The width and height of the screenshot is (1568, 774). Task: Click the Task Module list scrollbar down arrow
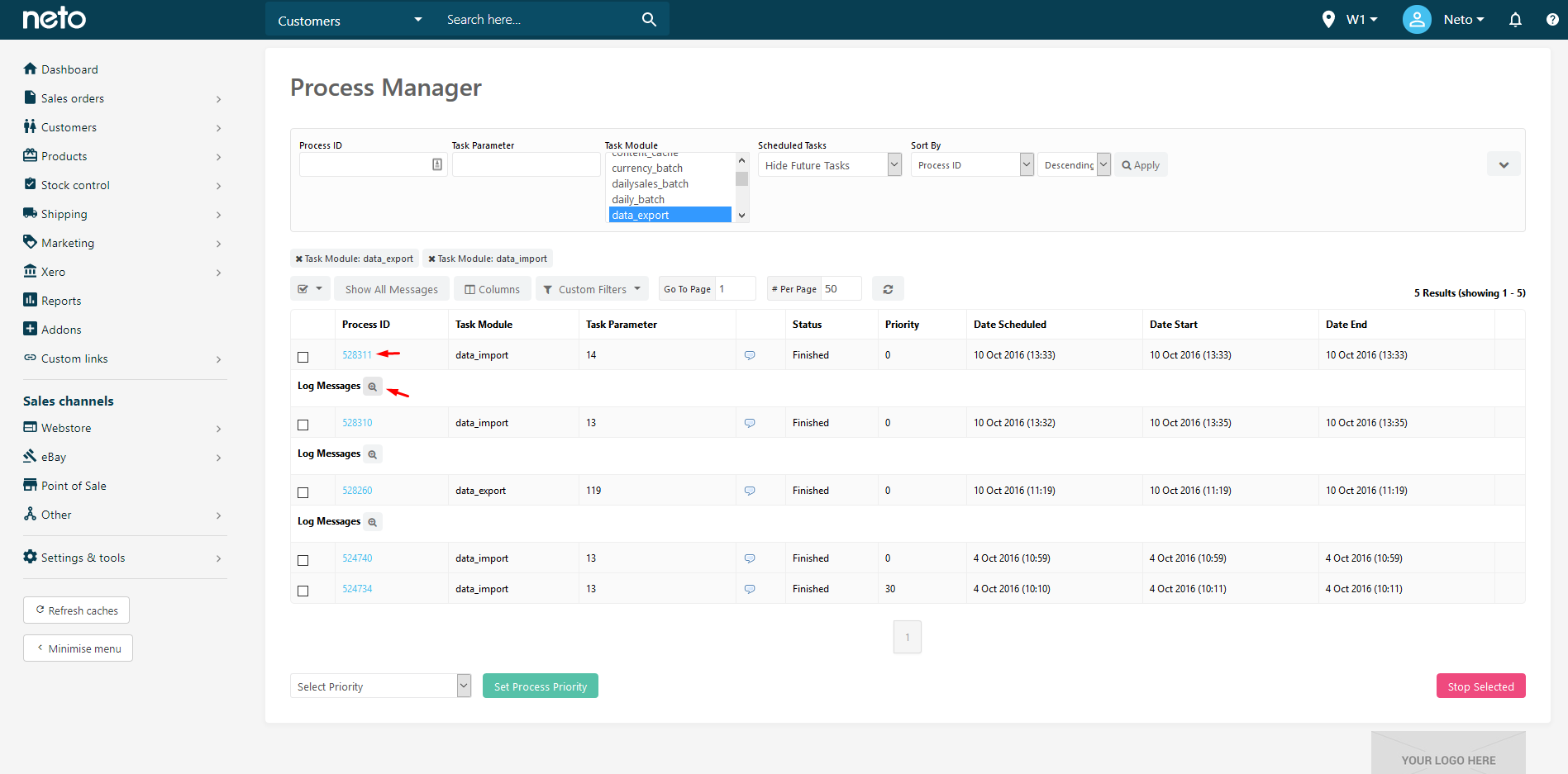(741, 216)
